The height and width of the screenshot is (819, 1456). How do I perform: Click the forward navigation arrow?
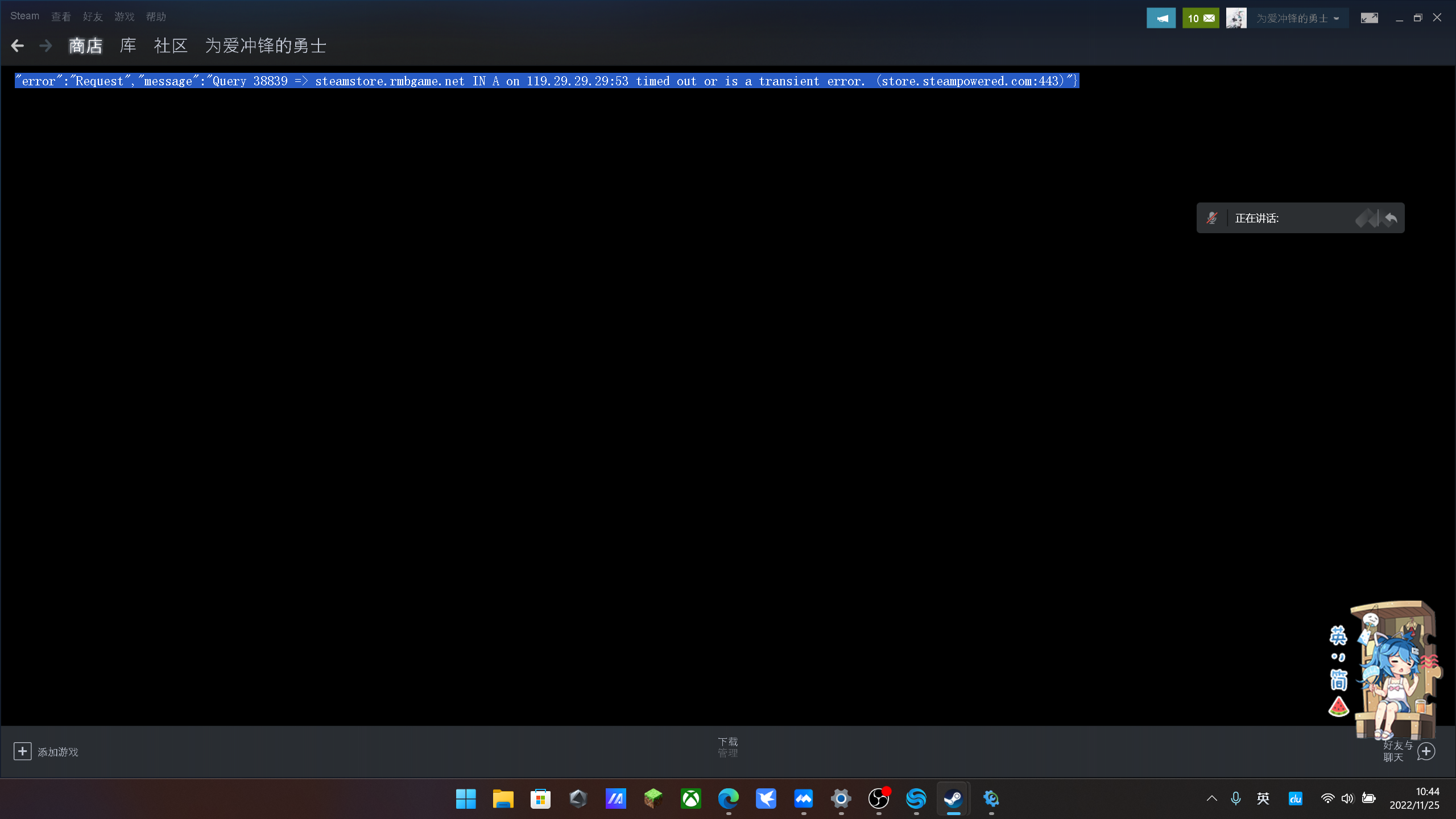tap(45, 45)
